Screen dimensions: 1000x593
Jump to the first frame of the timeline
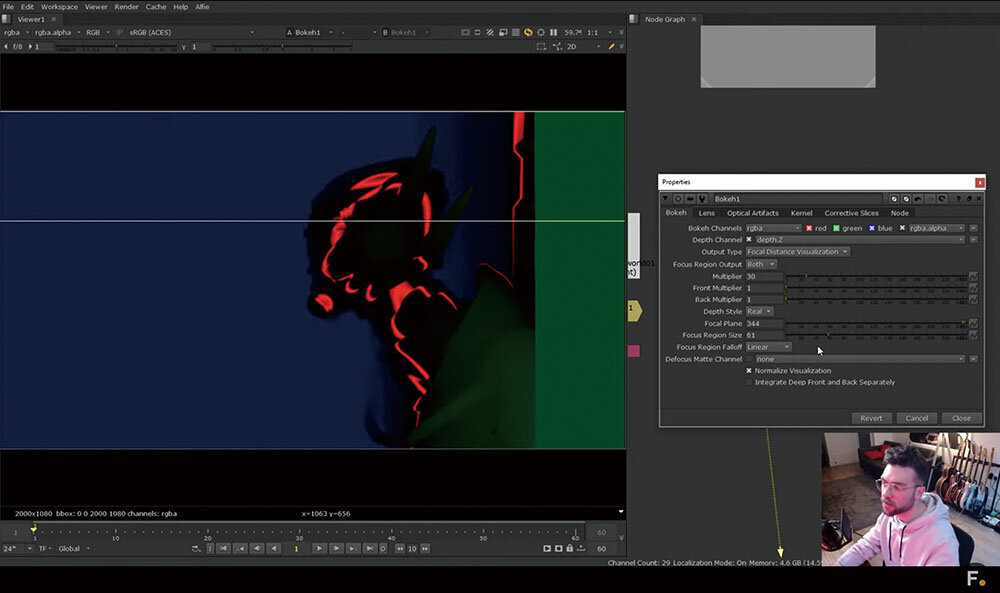(x=224, y=548)
